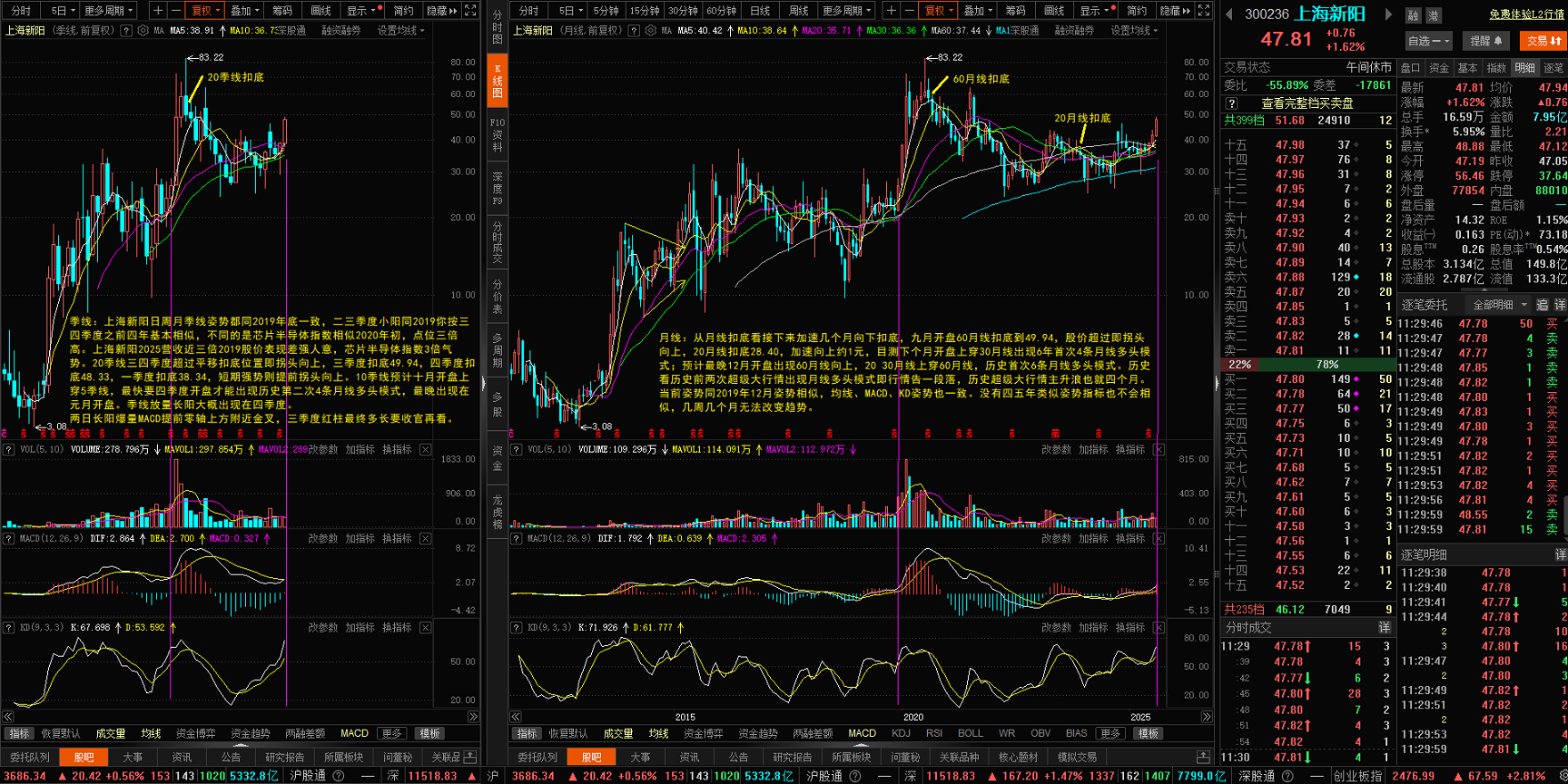Open 免费体验L2行情 link

click(x=1526, y=15)
